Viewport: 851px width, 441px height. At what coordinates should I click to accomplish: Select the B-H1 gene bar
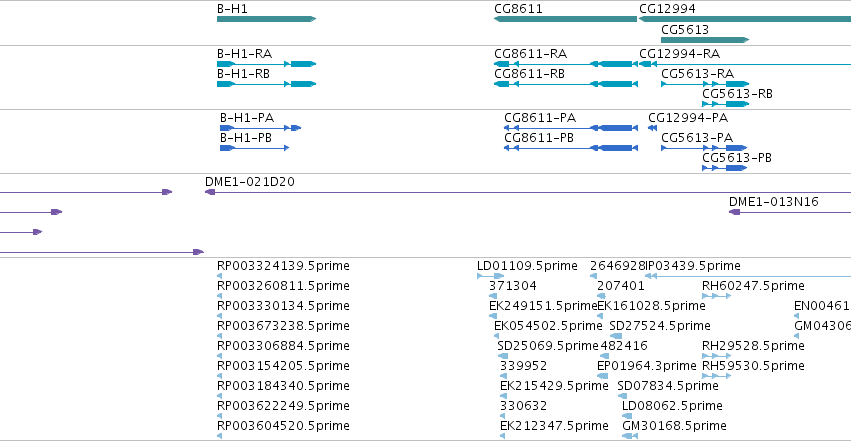coord(266,19)
